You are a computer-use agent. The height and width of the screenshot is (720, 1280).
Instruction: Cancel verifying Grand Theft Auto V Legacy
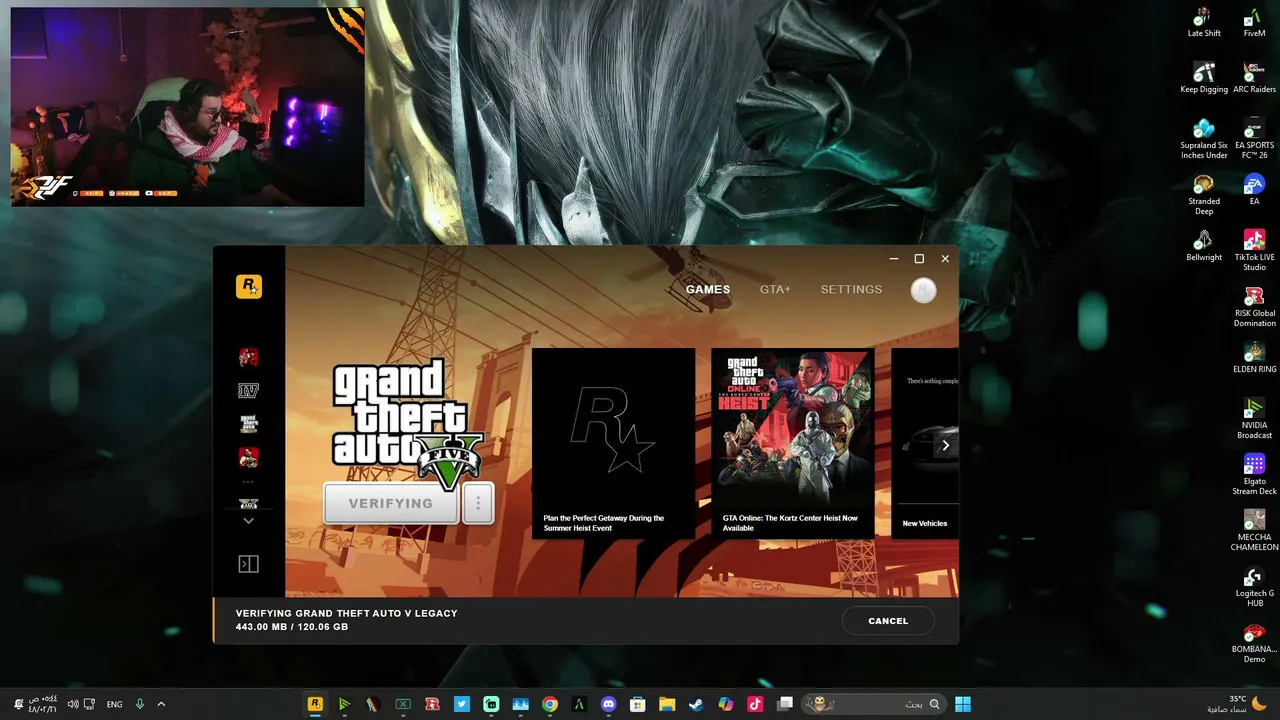click(888, 621)
